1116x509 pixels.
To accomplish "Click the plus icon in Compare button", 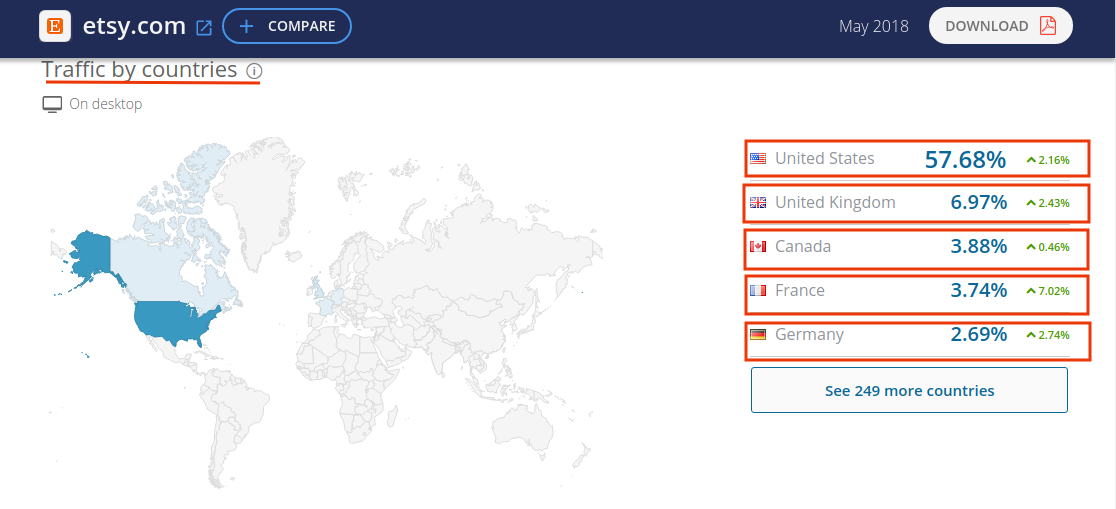I will [246, 26].
